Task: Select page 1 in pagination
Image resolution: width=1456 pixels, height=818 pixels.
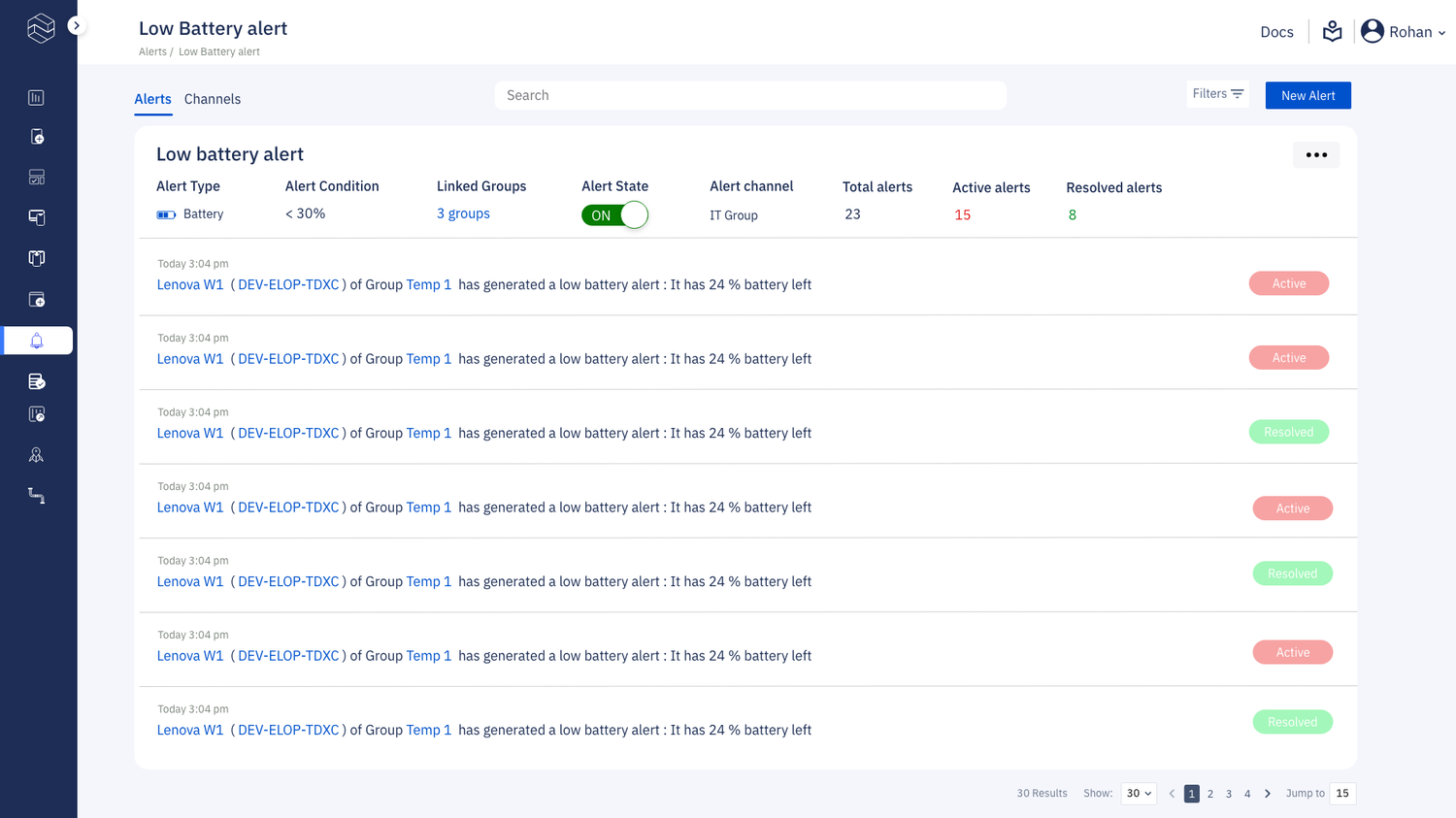Action: [x=1192, y=794]
